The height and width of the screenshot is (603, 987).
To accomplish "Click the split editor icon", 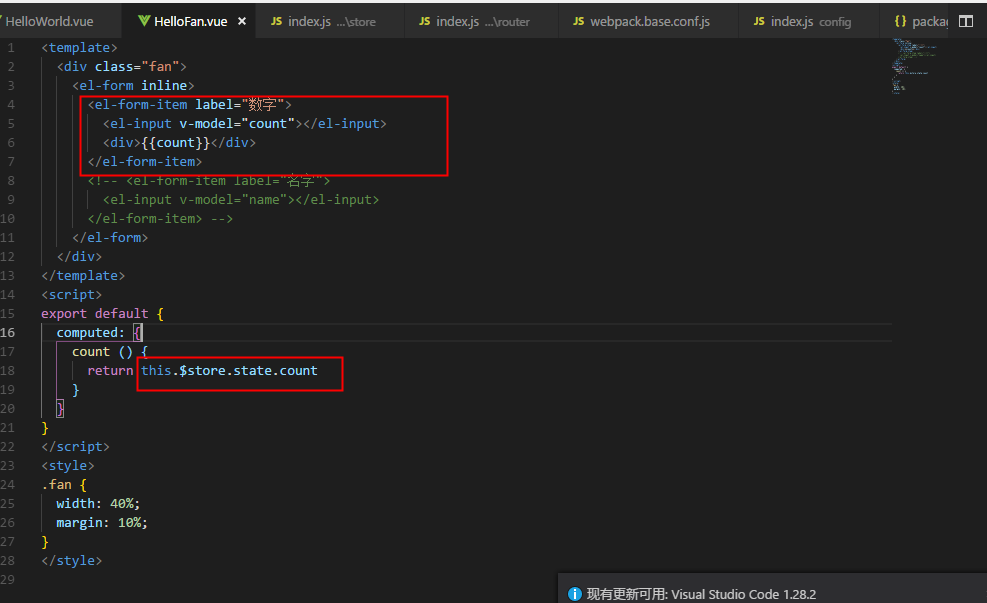I will [966, 21].
